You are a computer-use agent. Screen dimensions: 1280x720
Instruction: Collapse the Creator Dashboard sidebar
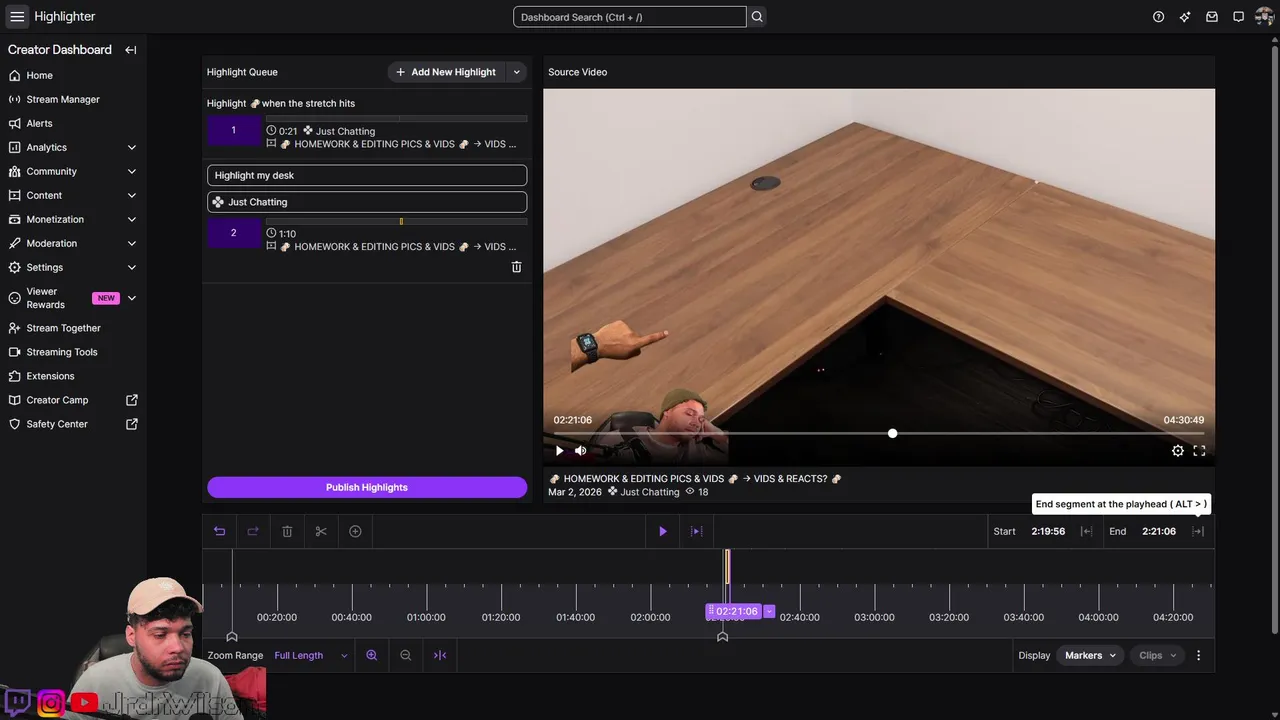click(x=131, y=50)
